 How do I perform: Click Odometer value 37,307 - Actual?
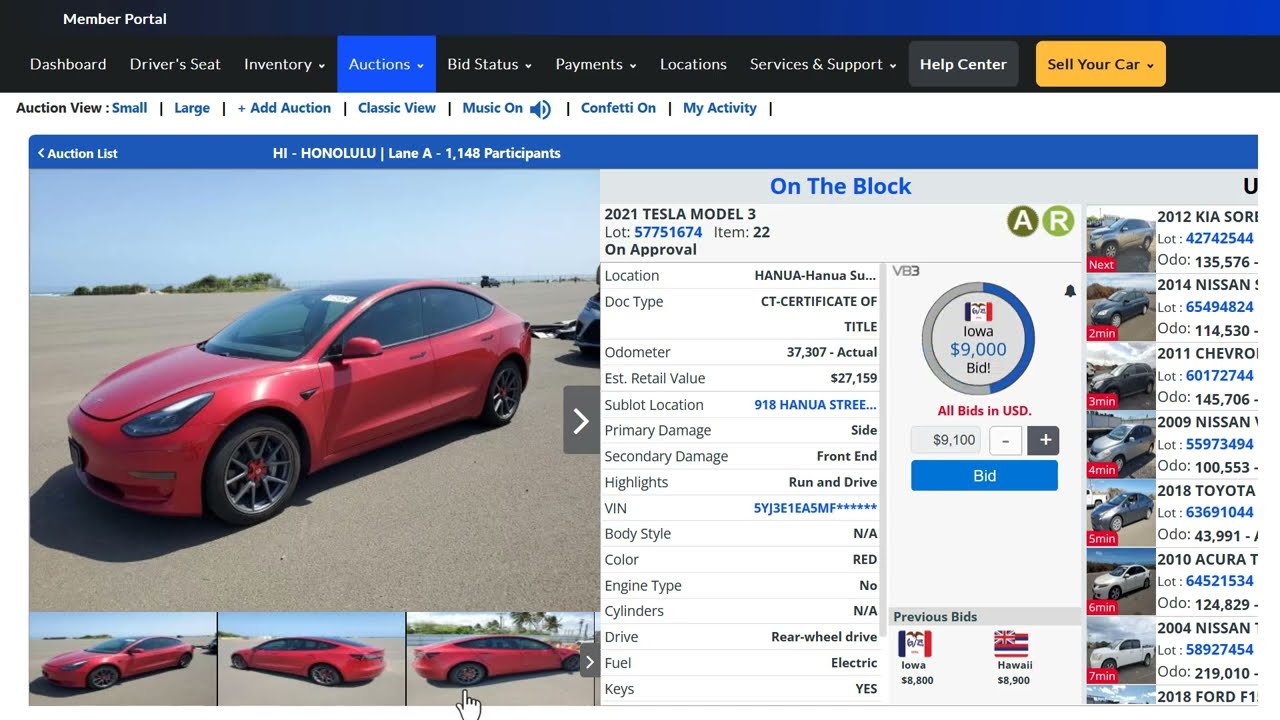(832, 353)
